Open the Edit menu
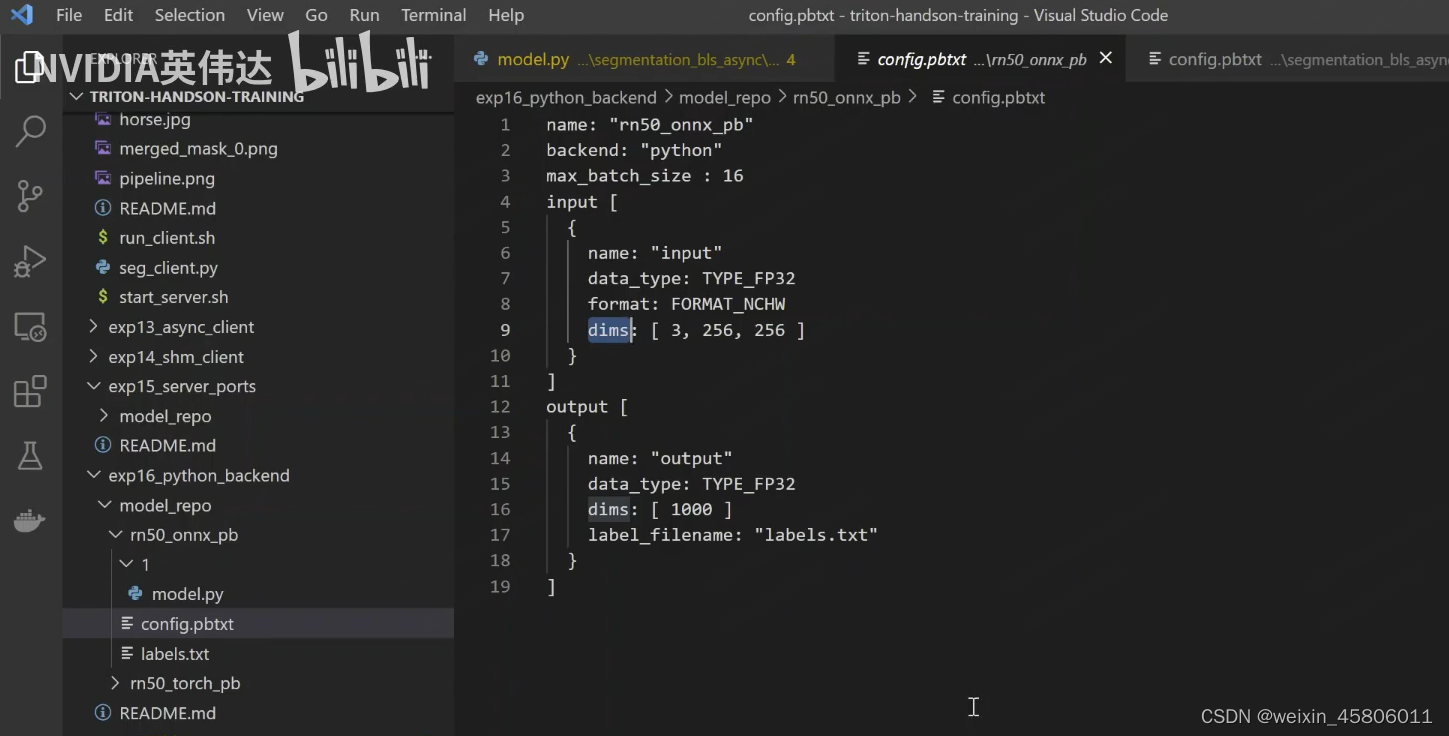 pos(118,15)
